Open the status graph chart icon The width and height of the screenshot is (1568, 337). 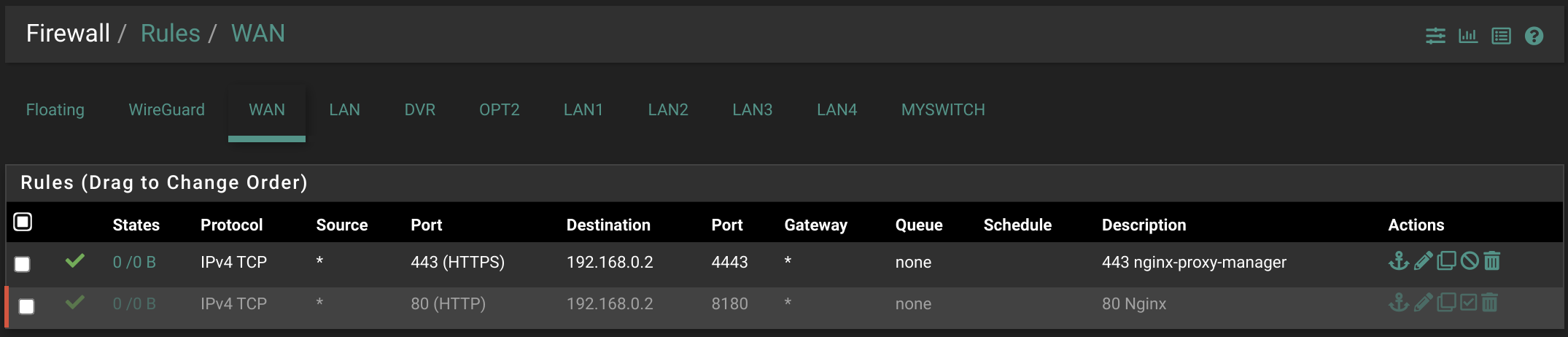click(x=1467, y=36)
